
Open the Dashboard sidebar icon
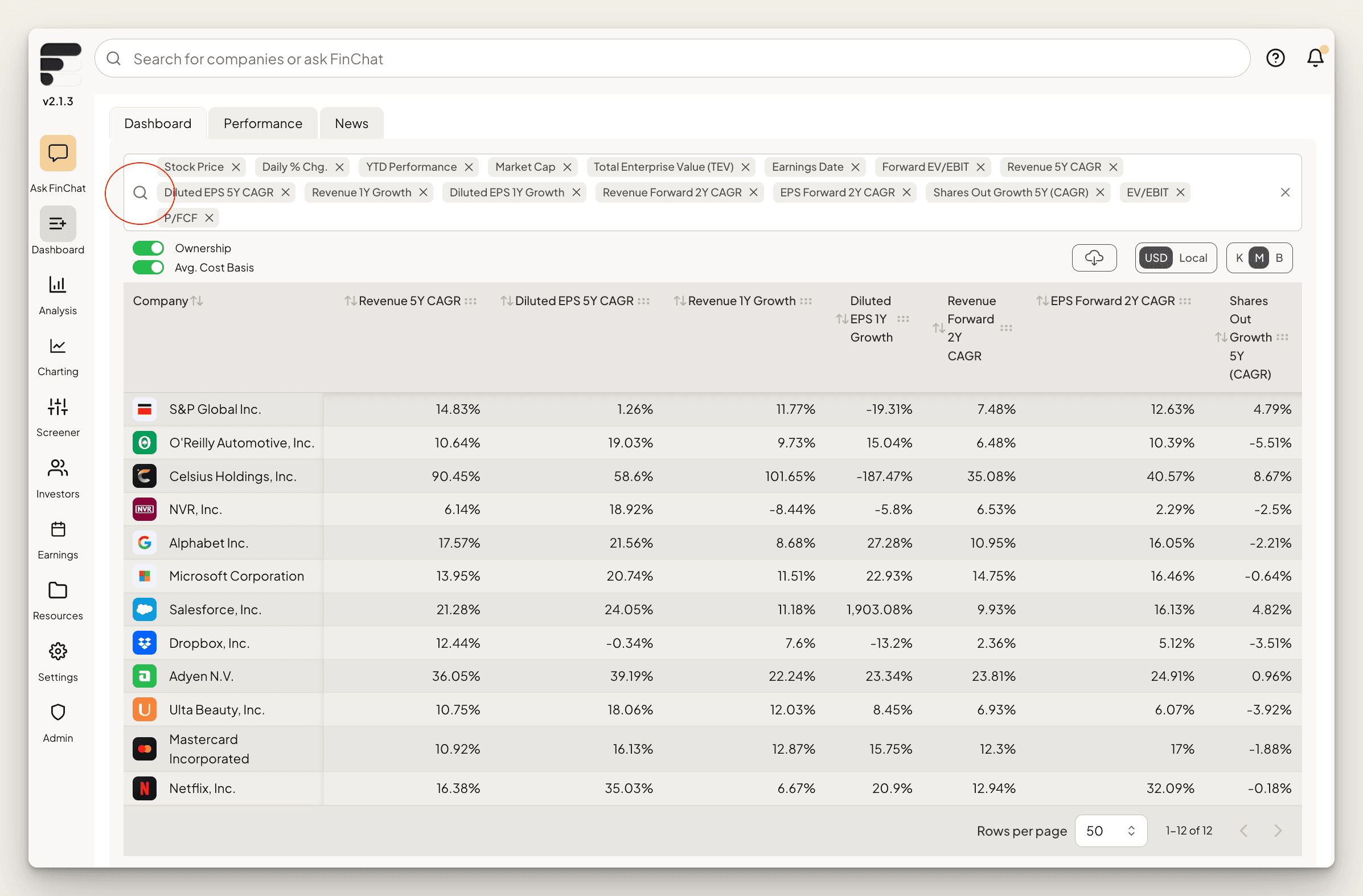[x=58, y=224]
